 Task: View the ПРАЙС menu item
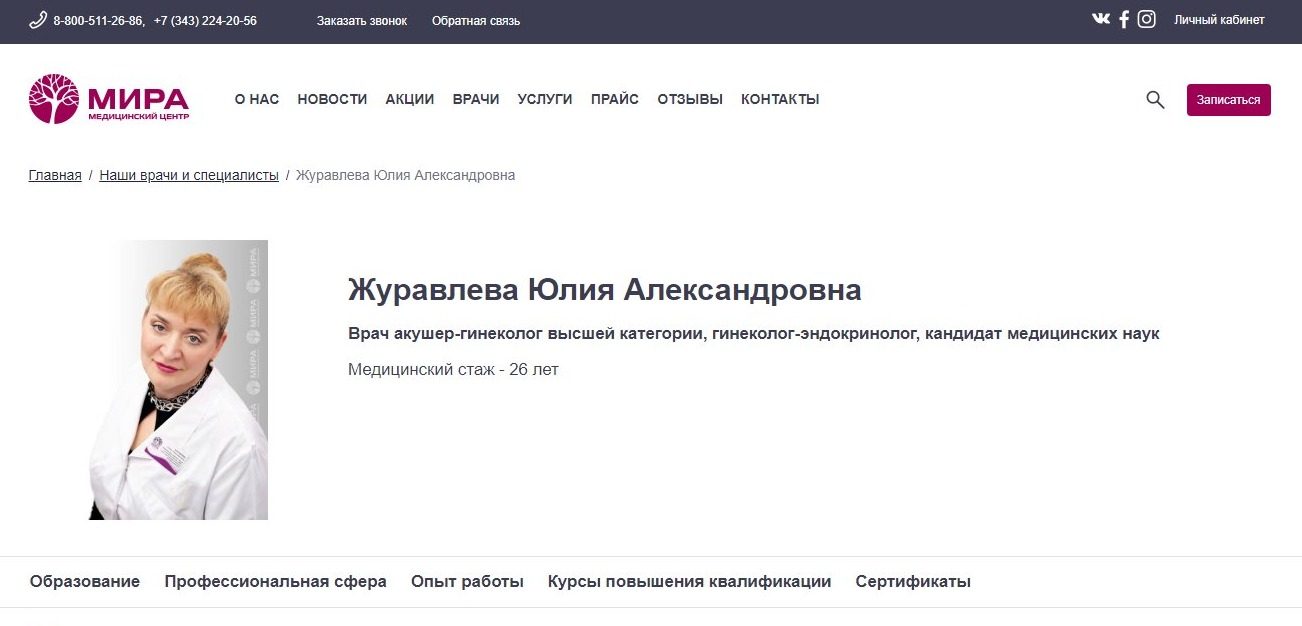pos(615,99)
